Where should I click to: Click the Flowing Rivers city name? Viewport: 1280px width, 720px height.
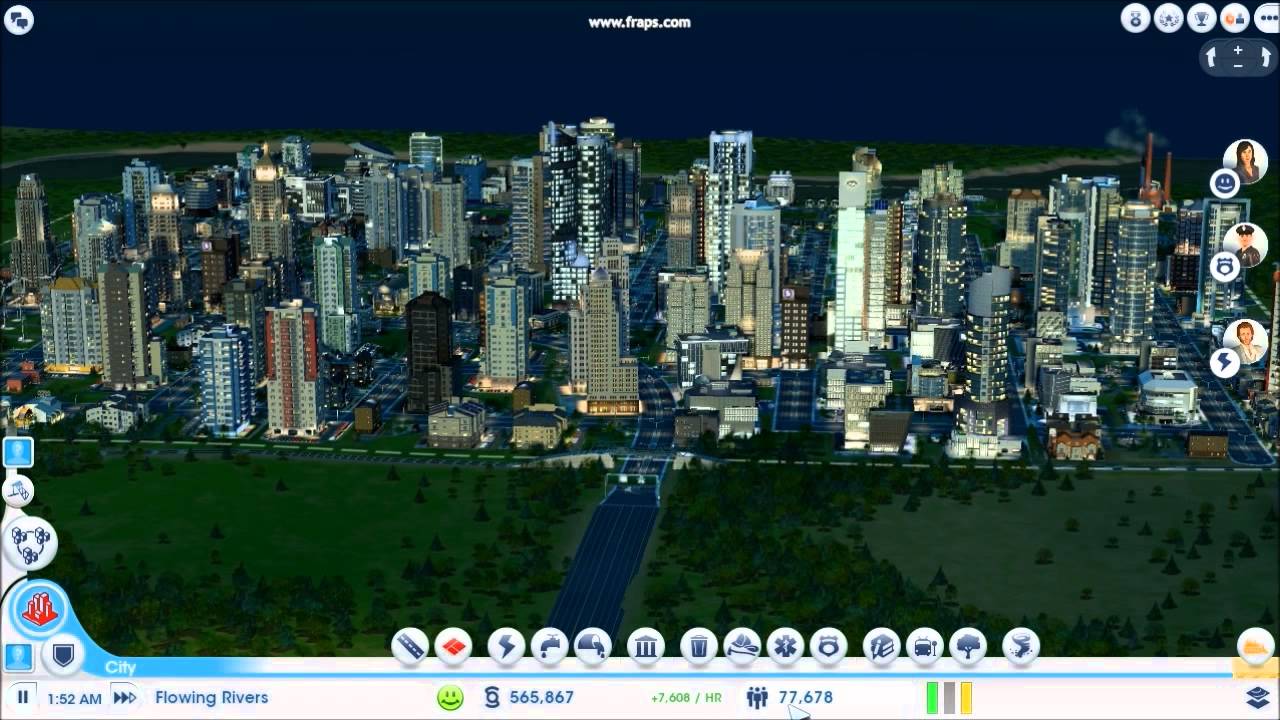pyautogui.click(x=212, y=697)
